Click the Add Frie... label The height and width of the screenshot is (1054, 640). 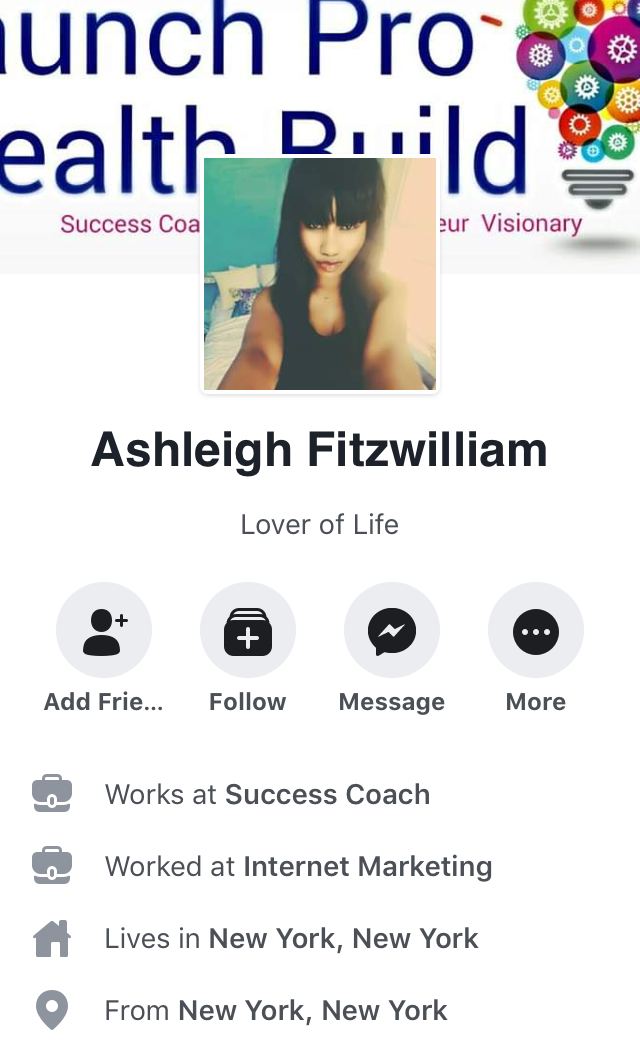(104, 702)
